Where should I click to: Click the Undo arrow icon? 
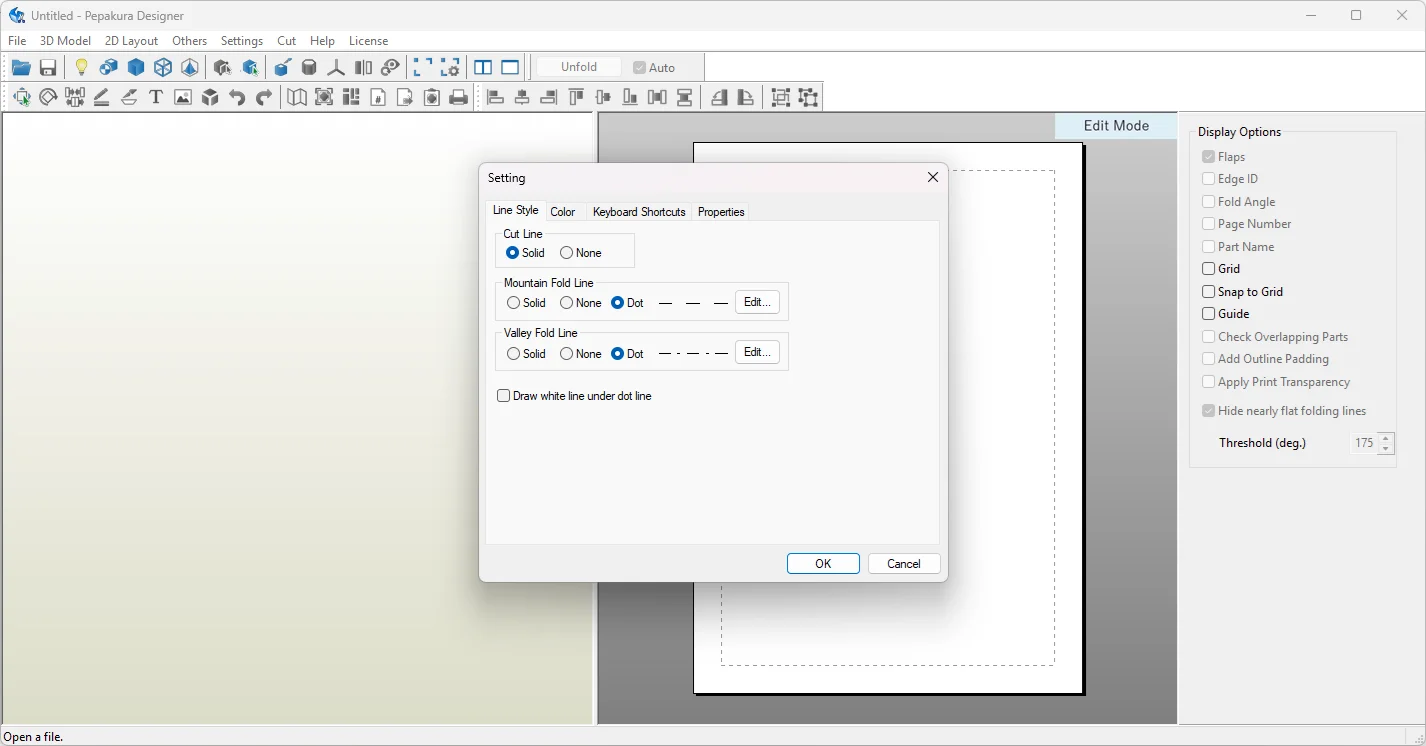click(x=237, y=97)
